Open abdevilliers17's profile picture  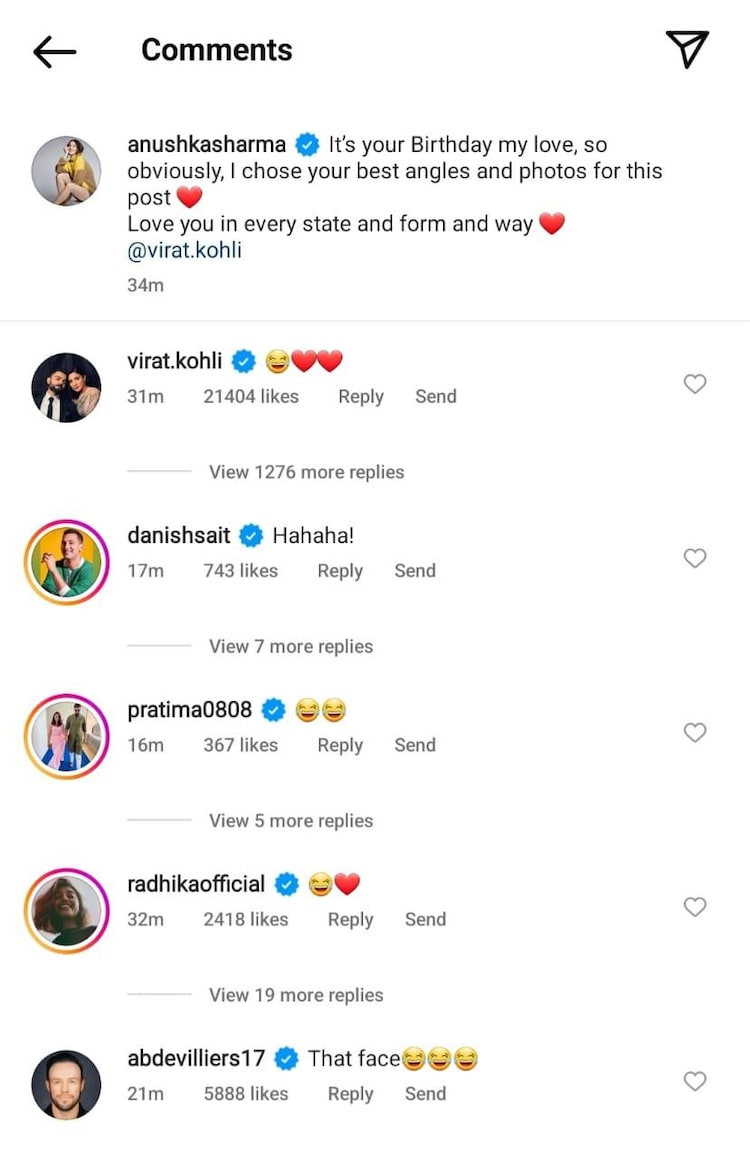[x=66, y=1085]
